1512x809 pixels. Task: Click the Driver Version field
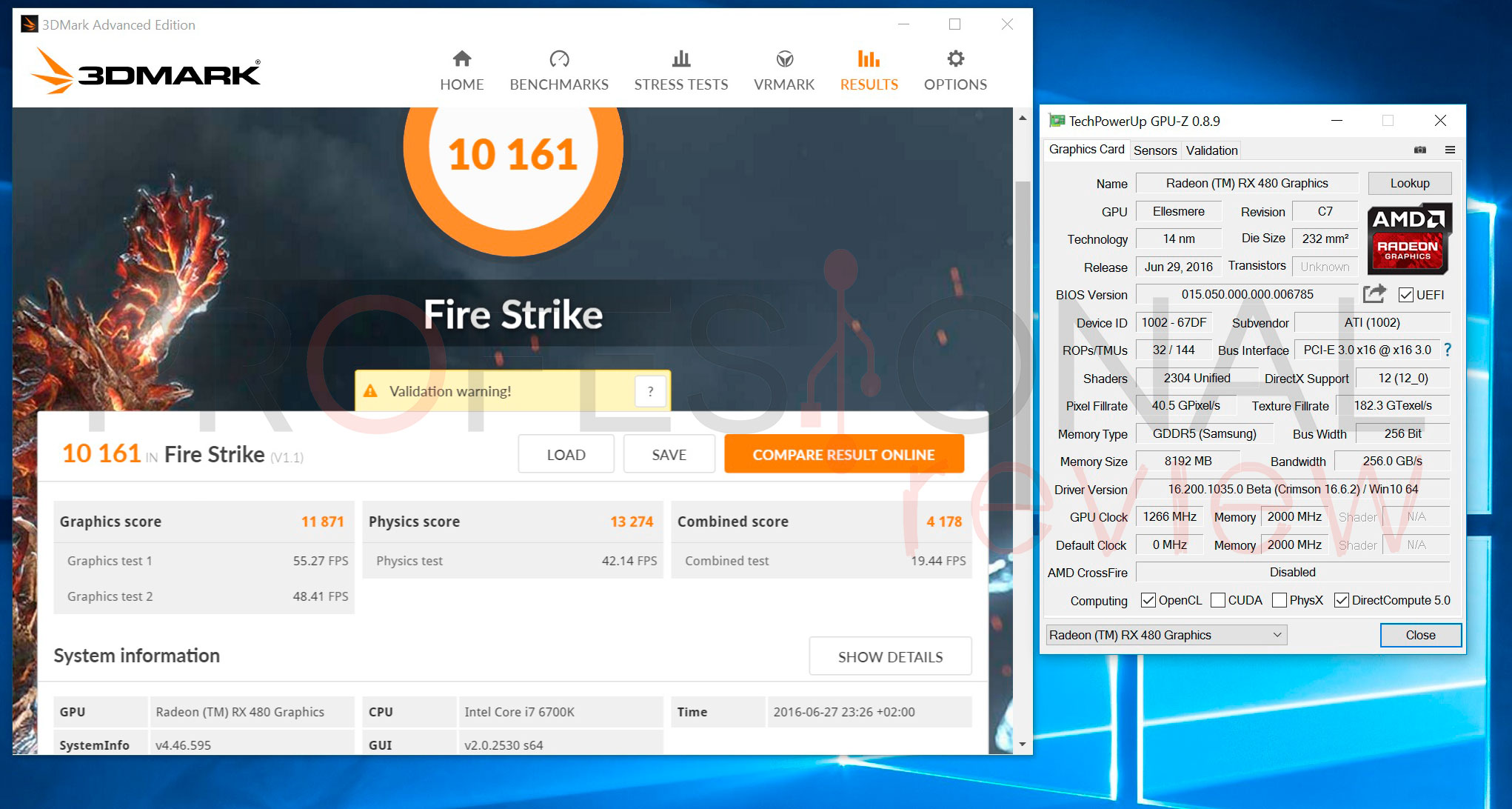tap(1293, 489)
